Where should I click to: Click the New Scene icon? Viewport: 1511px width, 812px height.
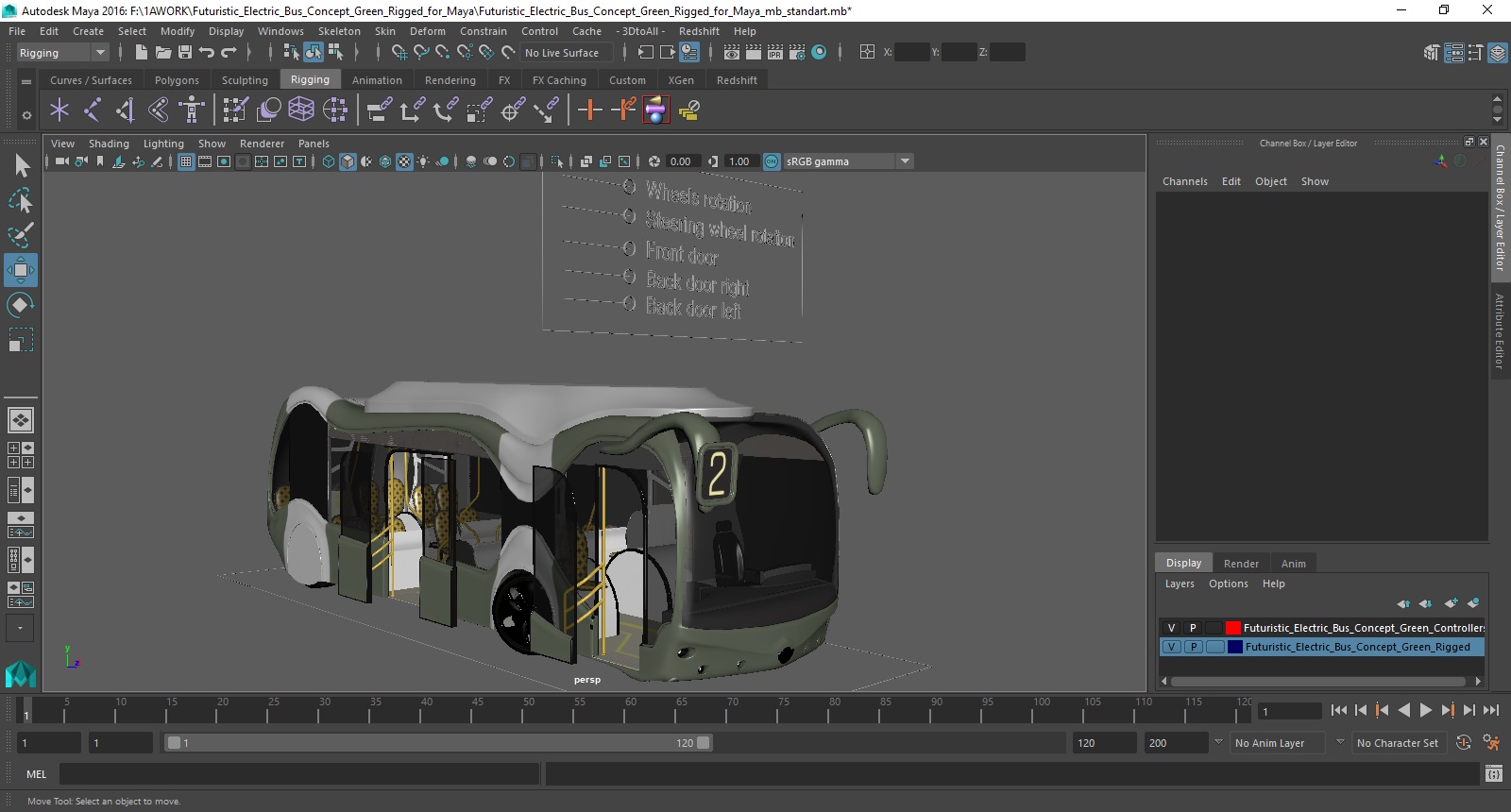click(x=141, y=53)
